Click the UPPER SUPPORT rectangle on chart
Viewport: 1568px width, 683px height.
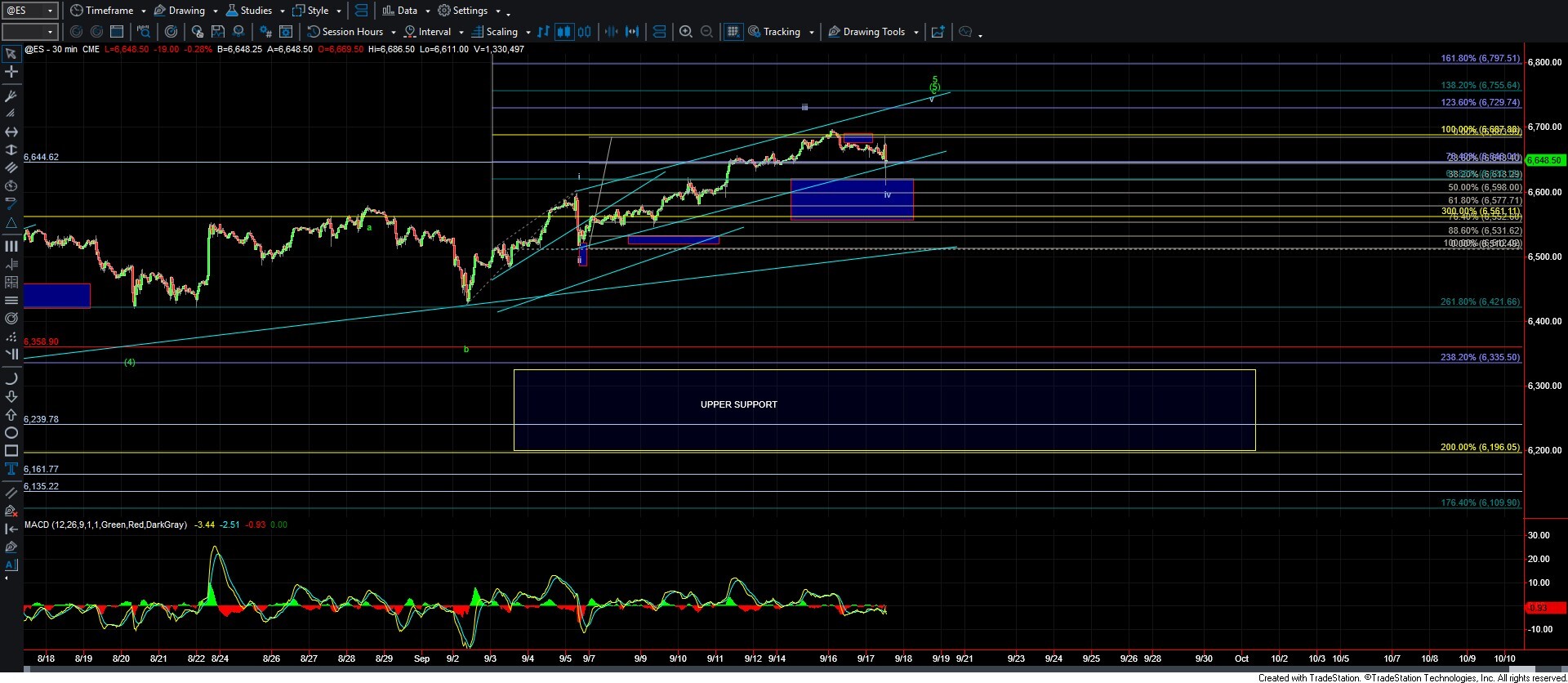click(884, 409)
